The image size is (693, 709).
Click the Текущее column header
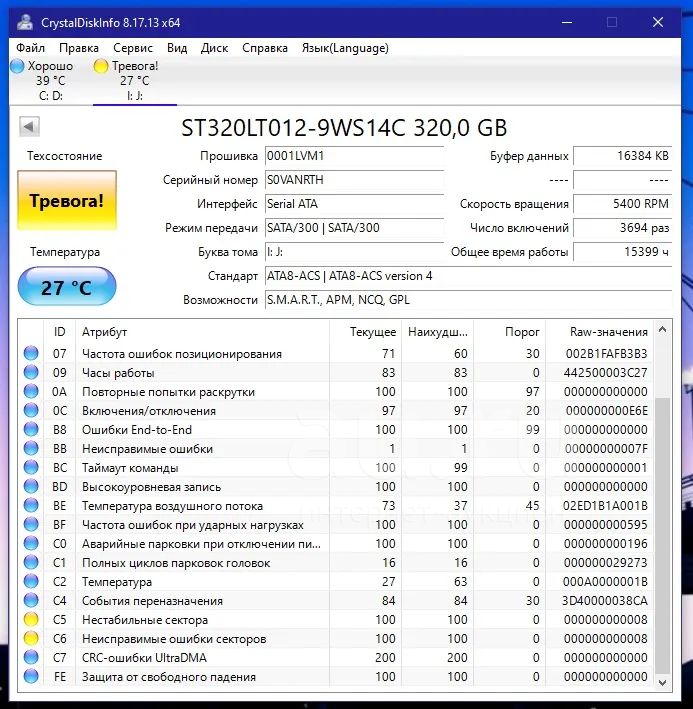tap(365, 332)
